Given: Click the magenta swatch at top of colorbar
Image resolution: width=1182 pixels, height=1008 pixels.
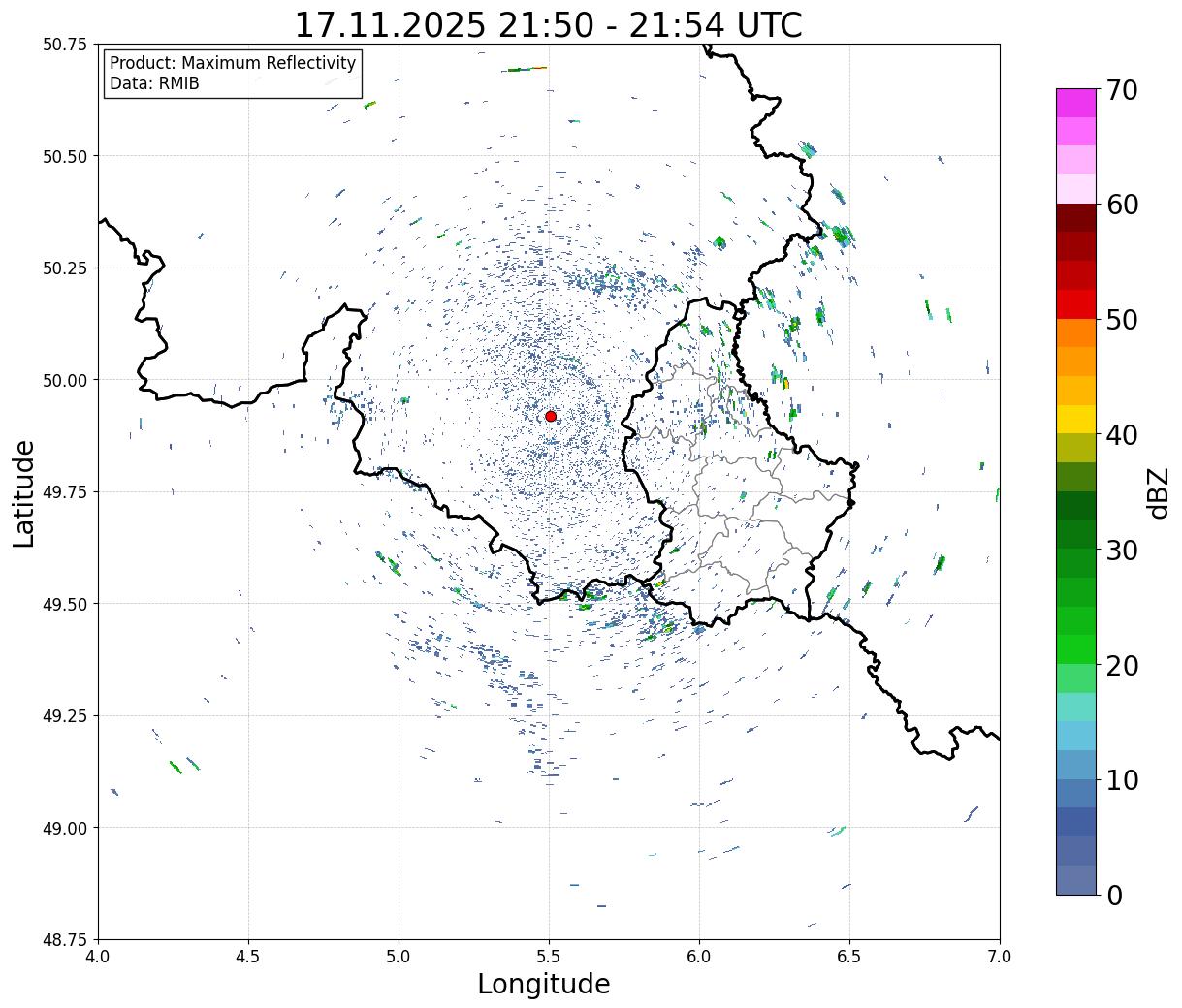Looking at the screenshot, I should pos(1076,103).
